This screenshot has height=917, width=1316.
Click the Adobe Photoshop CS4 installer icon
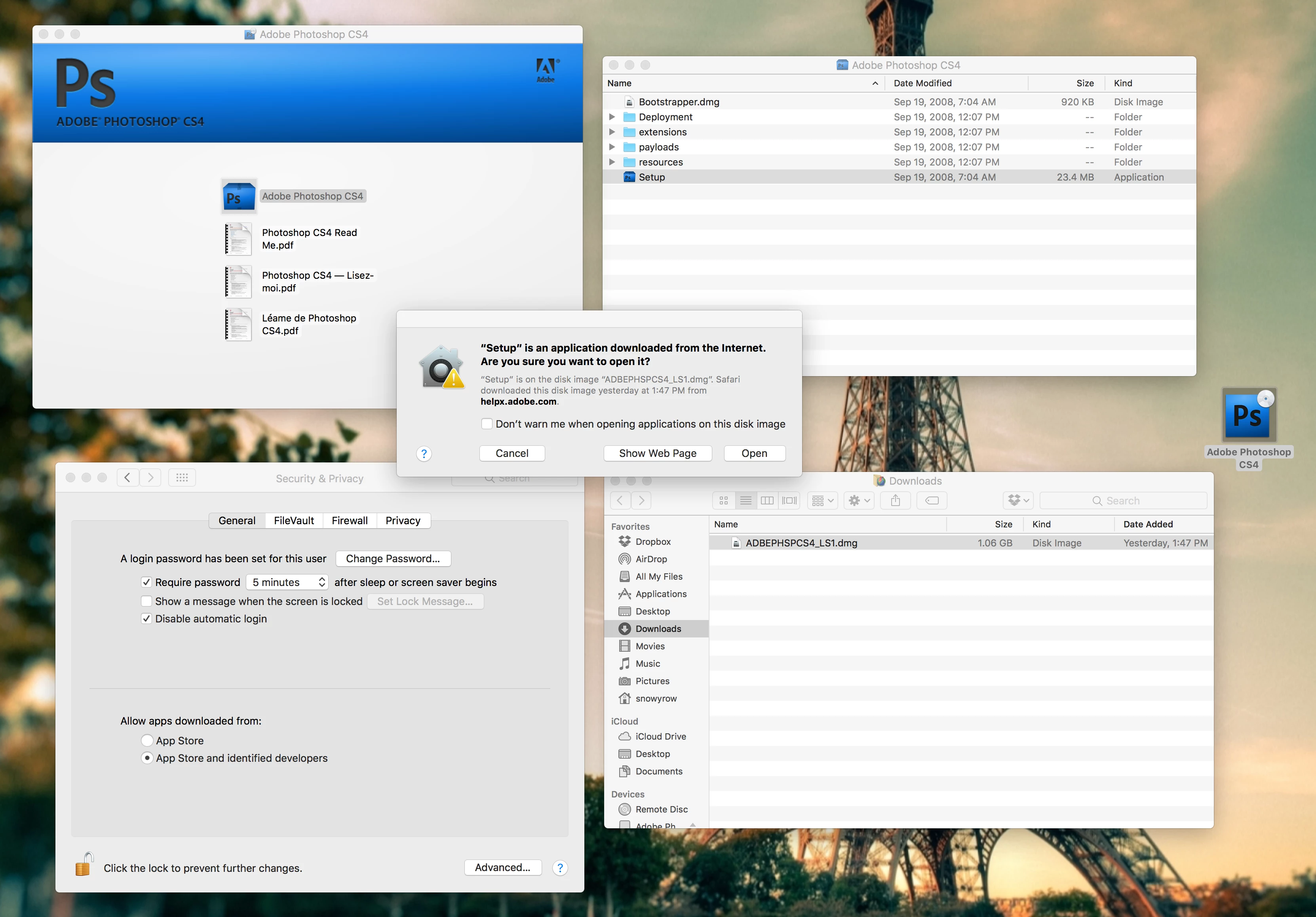(x=239, y=196)
